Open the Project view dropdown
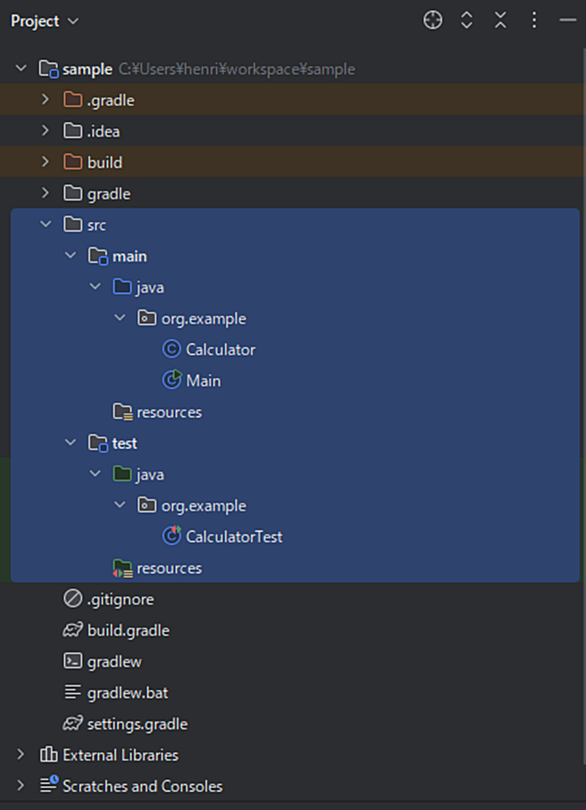586x810 pixels. [44, 21]
